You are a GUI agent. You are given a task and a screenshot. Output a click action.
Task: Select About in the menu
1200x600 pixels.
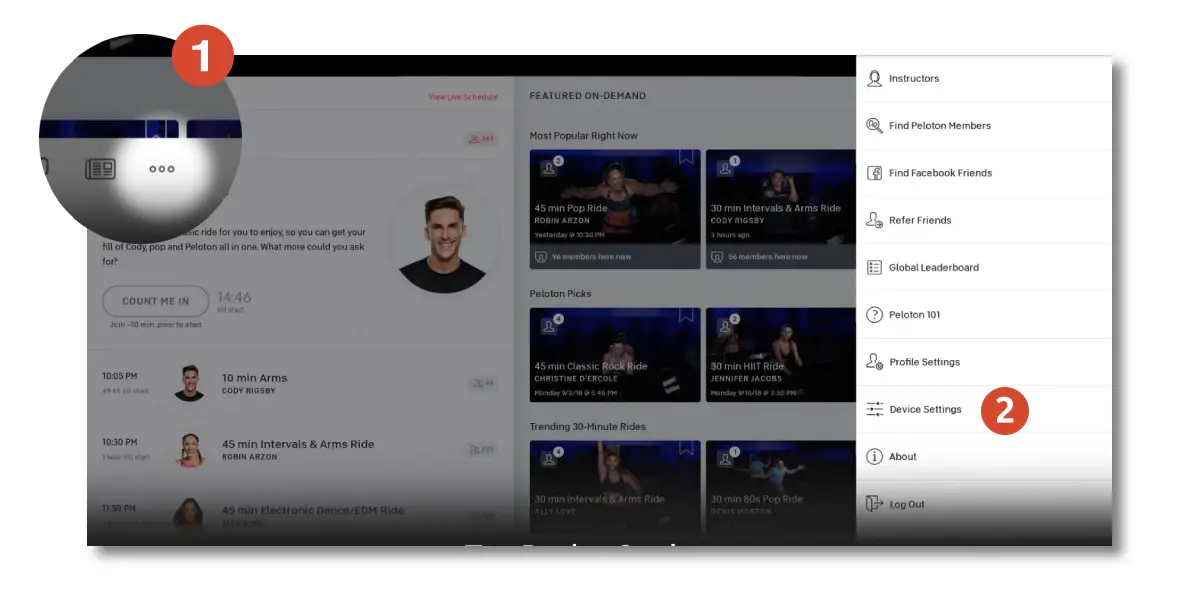point(984,457)
